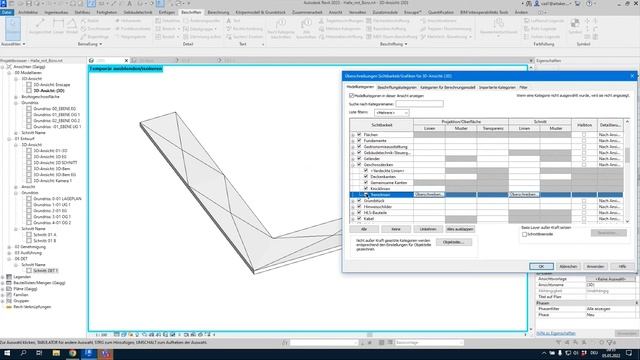
Task: Open the 'Liste filtern' dropdown
Action: 391,112
